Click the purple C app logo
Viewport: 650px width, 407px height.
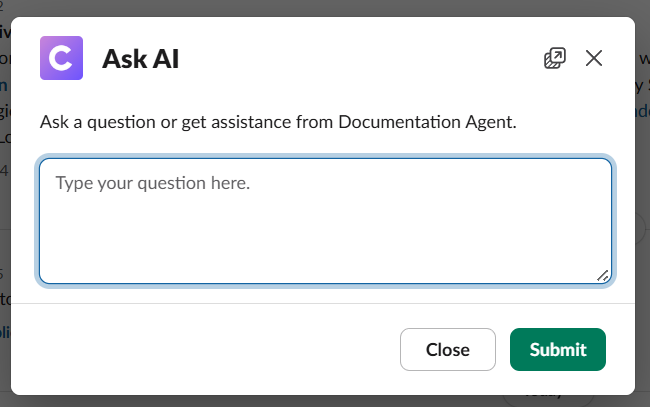pyautogui.click(x=60, y=58)
